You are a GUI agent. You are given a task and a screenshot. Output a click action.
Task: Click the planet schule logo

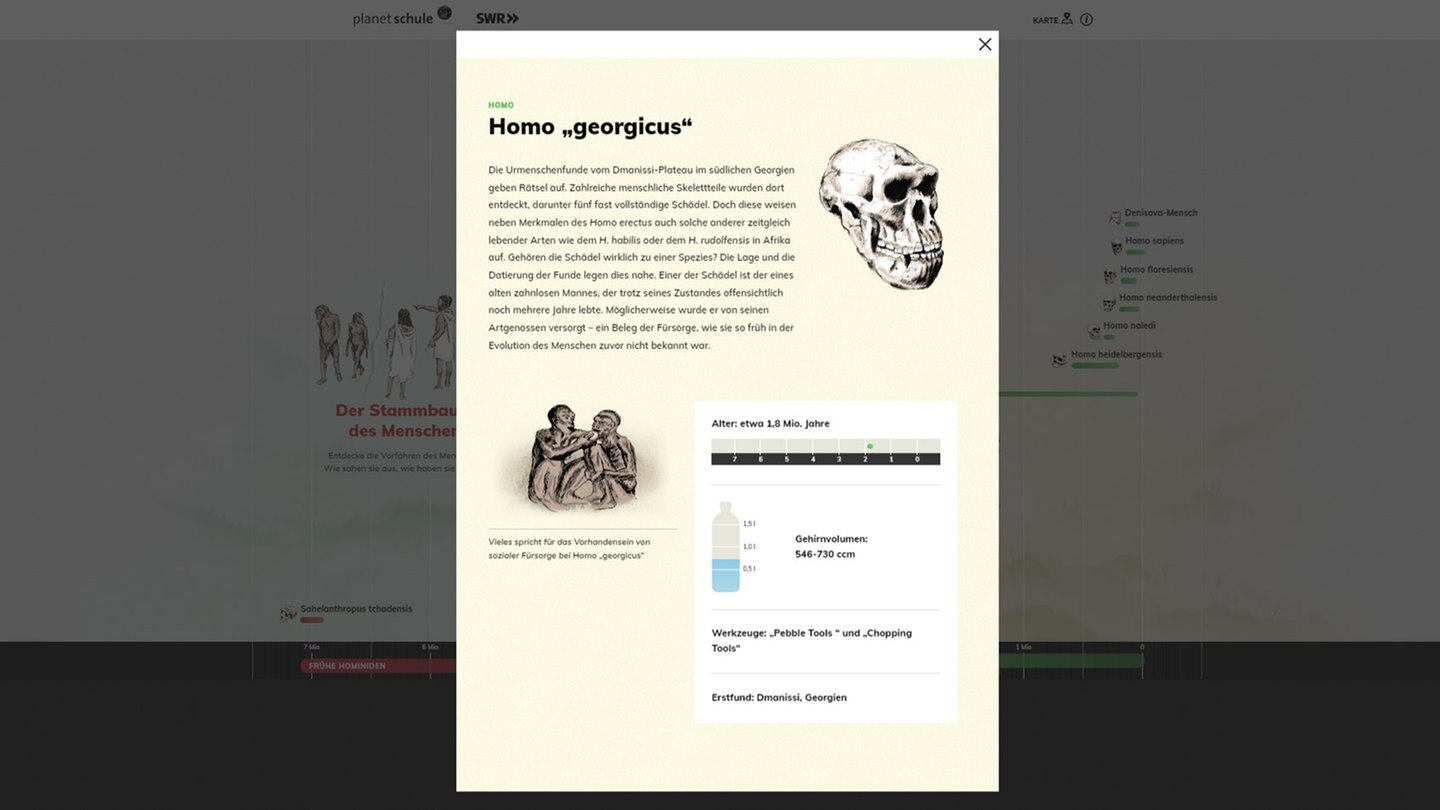point(401,17)
